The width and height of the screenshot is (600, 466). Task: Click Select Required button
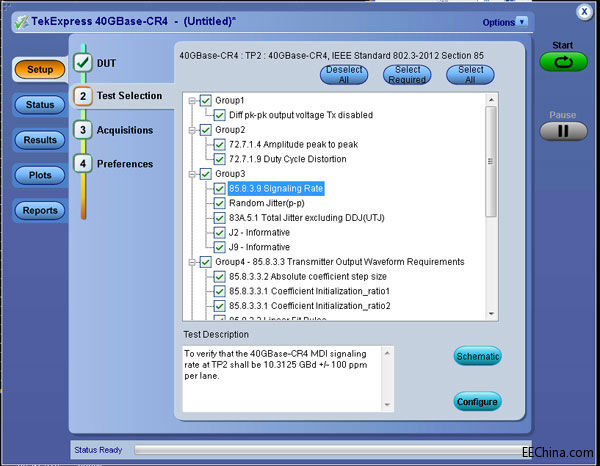pos(407,75)
